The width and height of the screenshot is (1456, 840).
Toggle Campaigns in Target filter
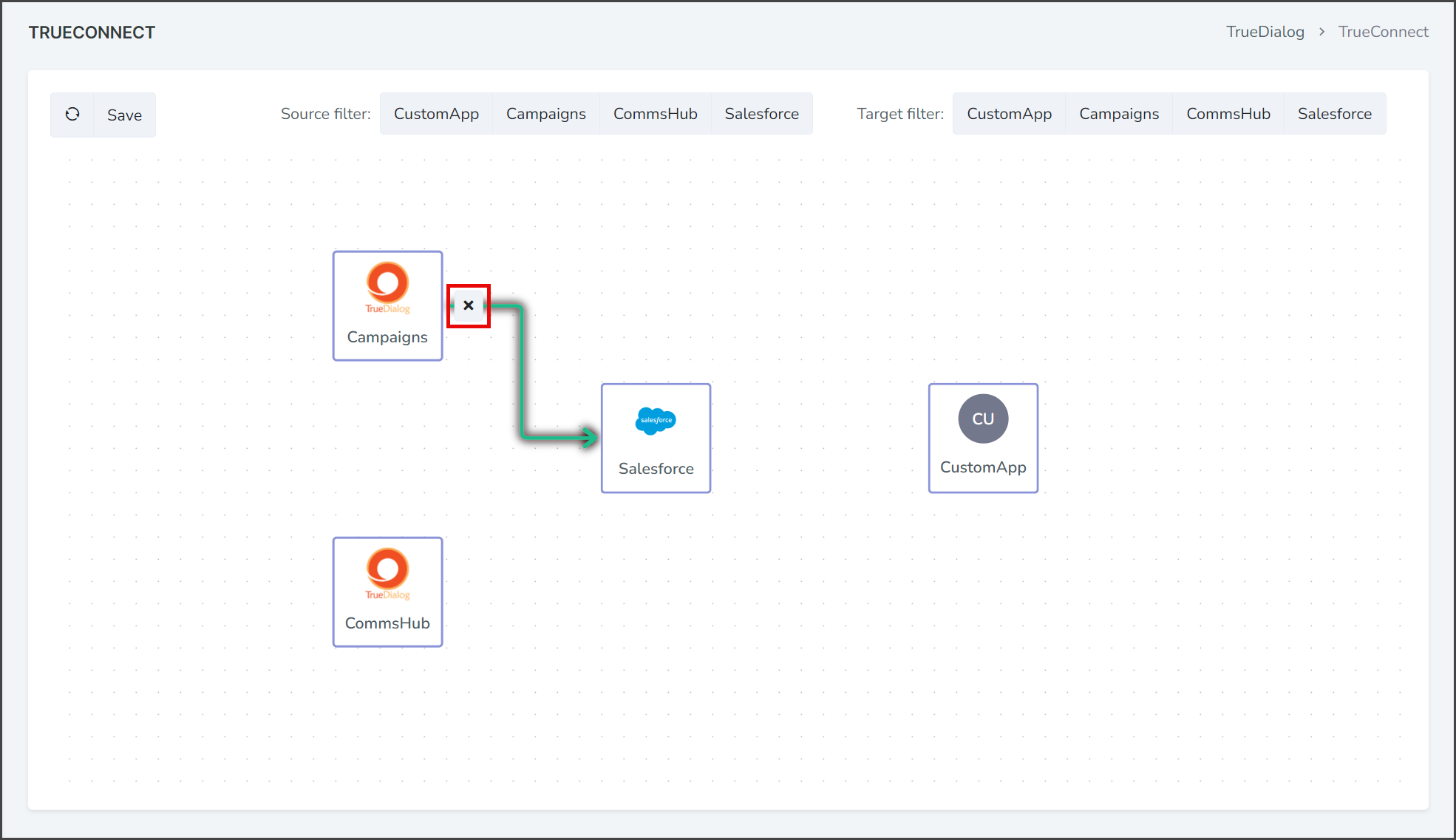pos(1119,114)
